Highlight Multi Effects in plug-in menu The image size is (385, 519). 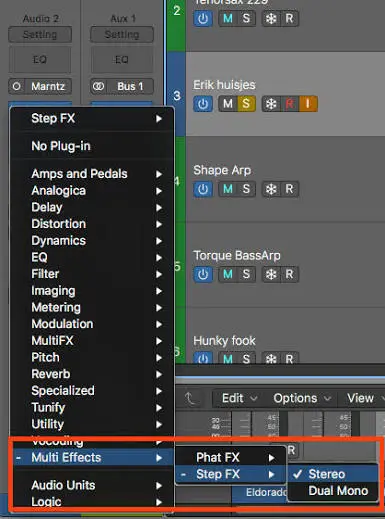[x=92, y=457]
